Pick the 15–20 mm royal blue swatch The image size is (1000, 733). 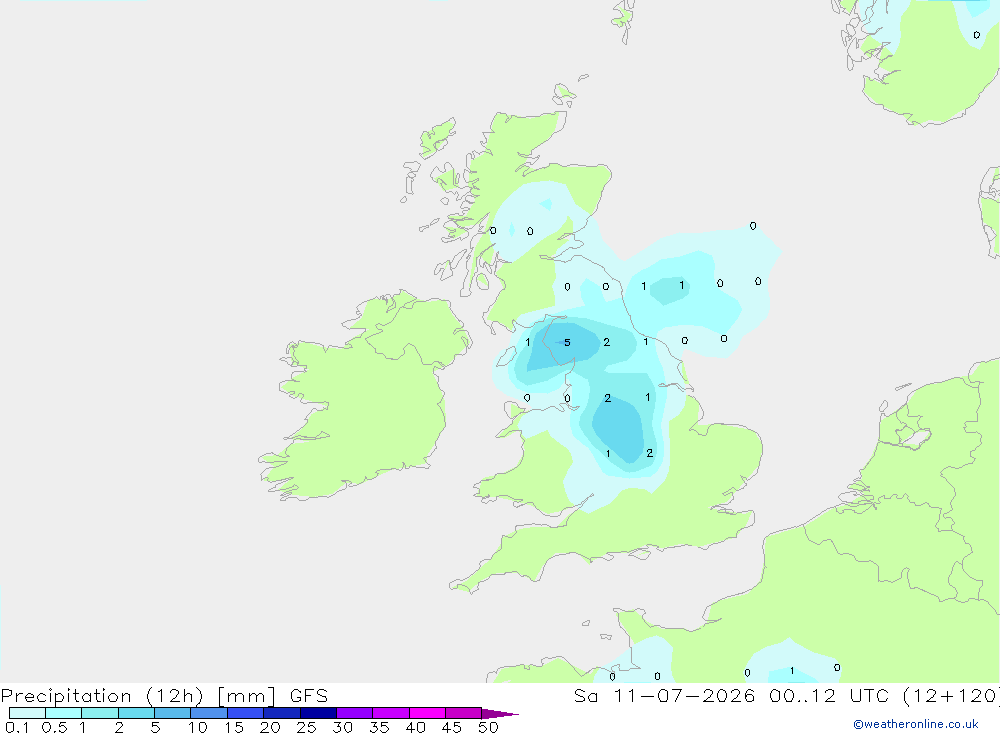245,713
